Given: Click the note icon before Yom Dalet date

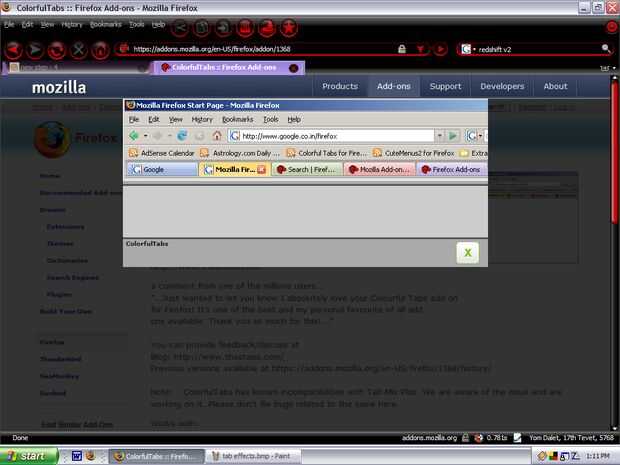Looking at the screenshot, I should pos(517,438).
